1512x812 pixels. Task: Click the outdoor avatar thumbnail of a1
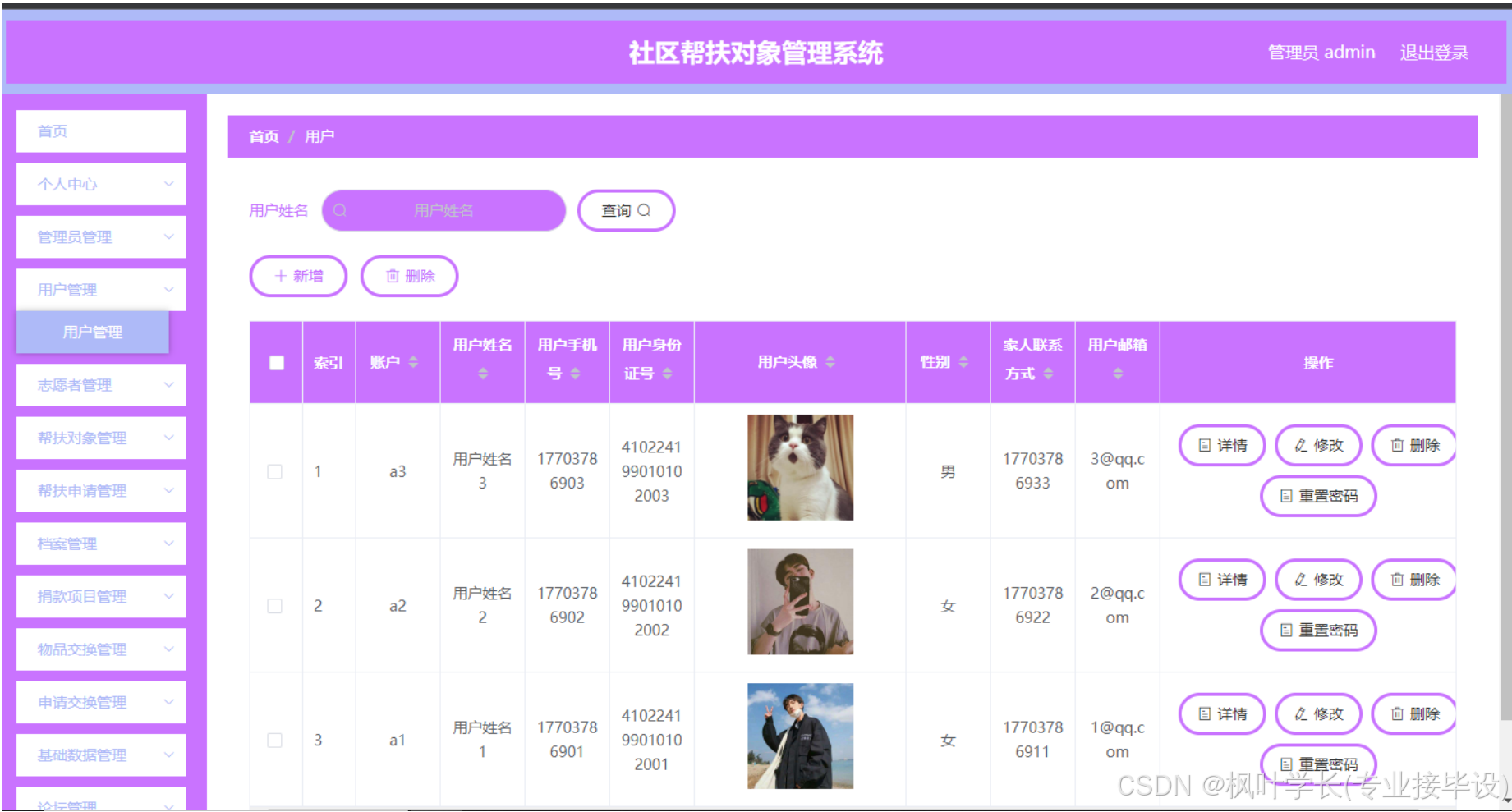click(800, 736)
